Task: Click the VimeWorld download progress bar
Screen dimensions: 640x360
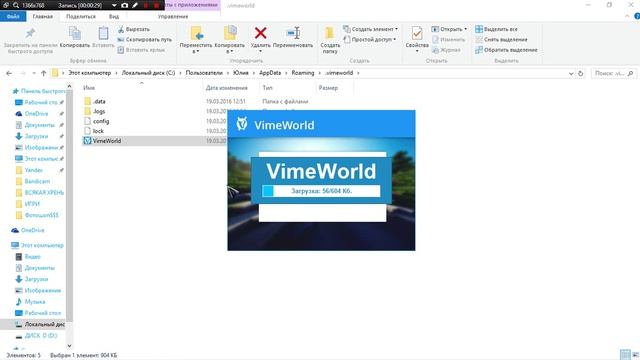Action: pyautogui.click(x=321, y=191)
